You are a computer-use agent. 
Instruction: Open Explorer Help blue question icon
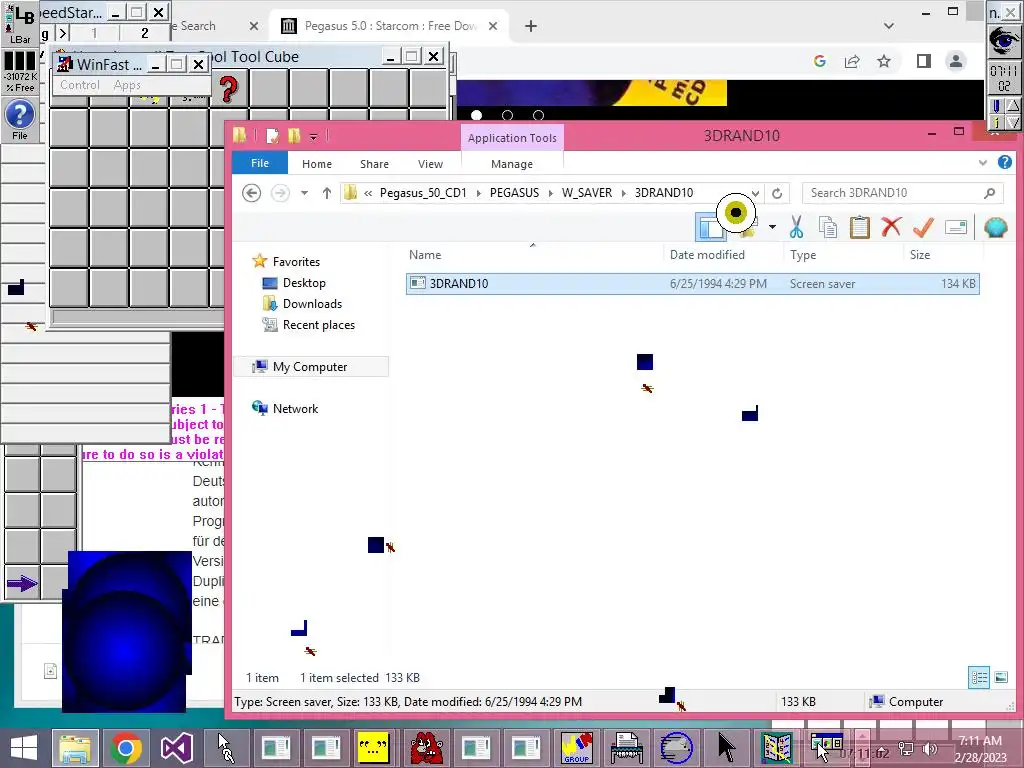1004,162
